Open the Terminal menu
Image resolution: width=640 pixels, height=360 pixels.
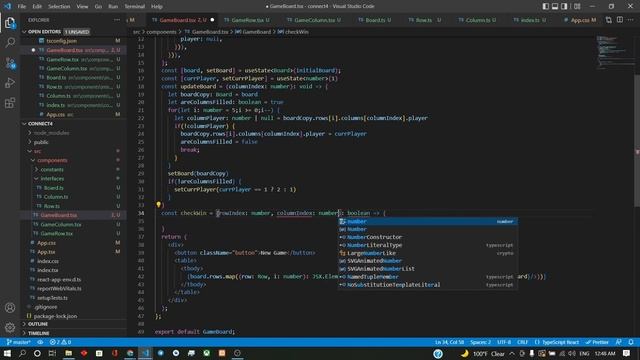[x=135, y=6]
